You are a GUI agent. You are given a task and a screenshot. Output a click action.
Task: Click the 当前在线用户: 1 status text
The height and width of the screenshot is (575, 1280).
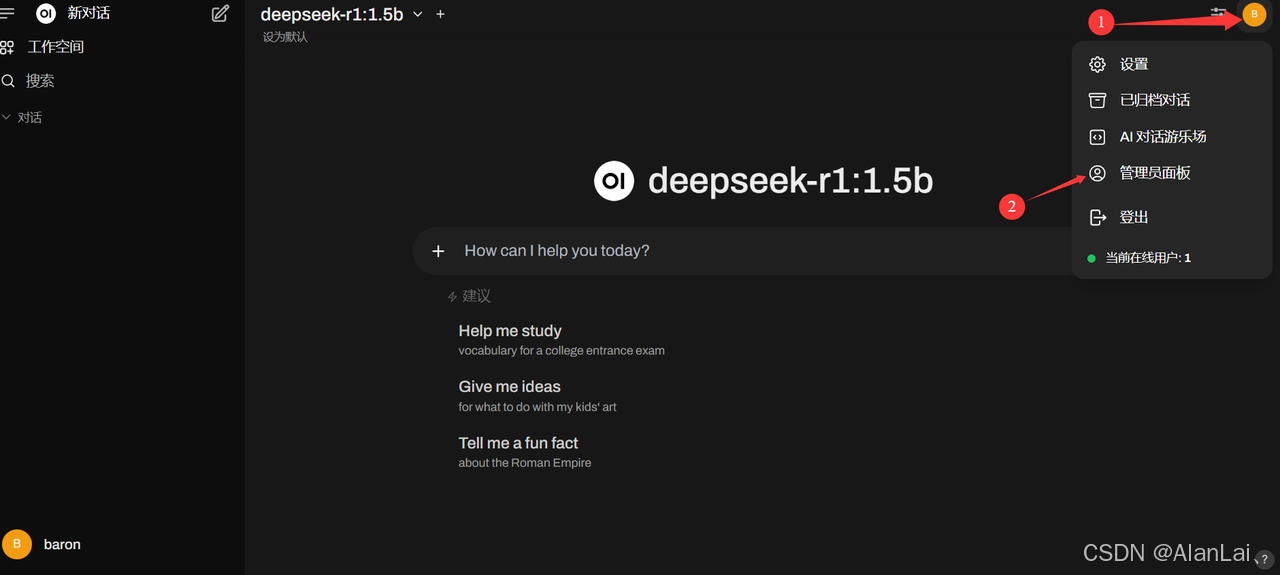coord(1148,258)
